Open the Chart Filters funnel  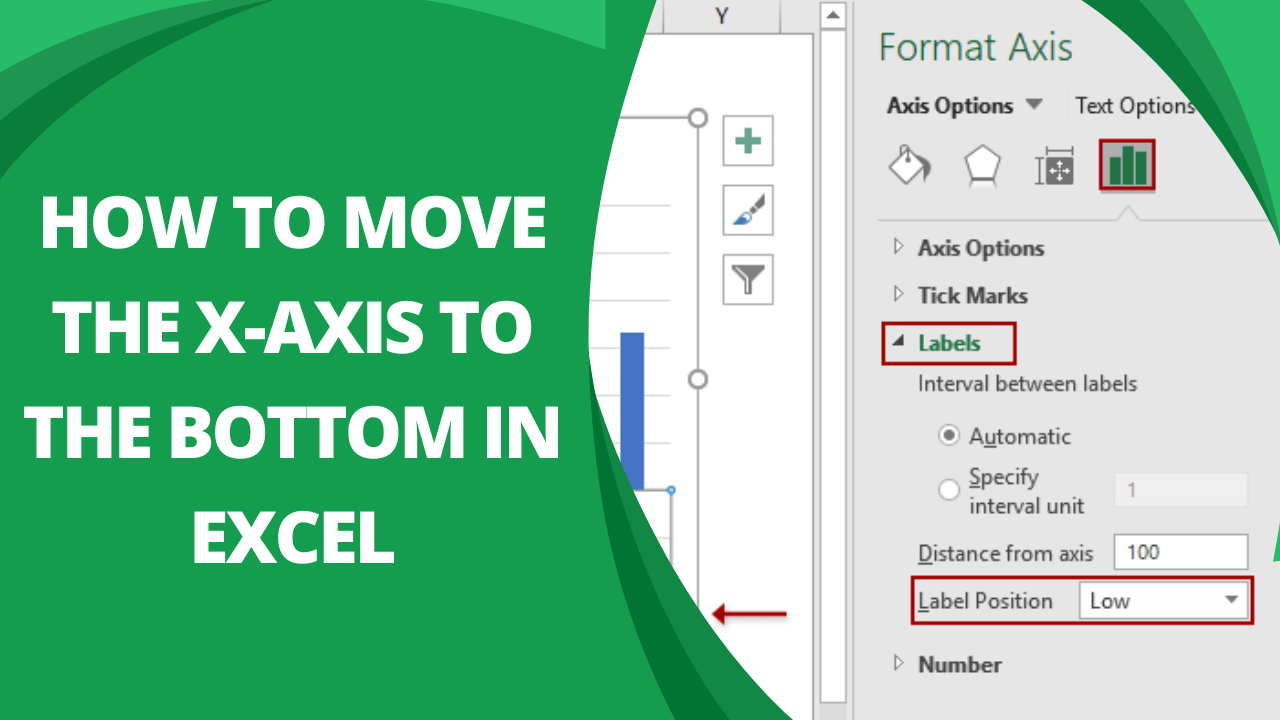(747, 279)
